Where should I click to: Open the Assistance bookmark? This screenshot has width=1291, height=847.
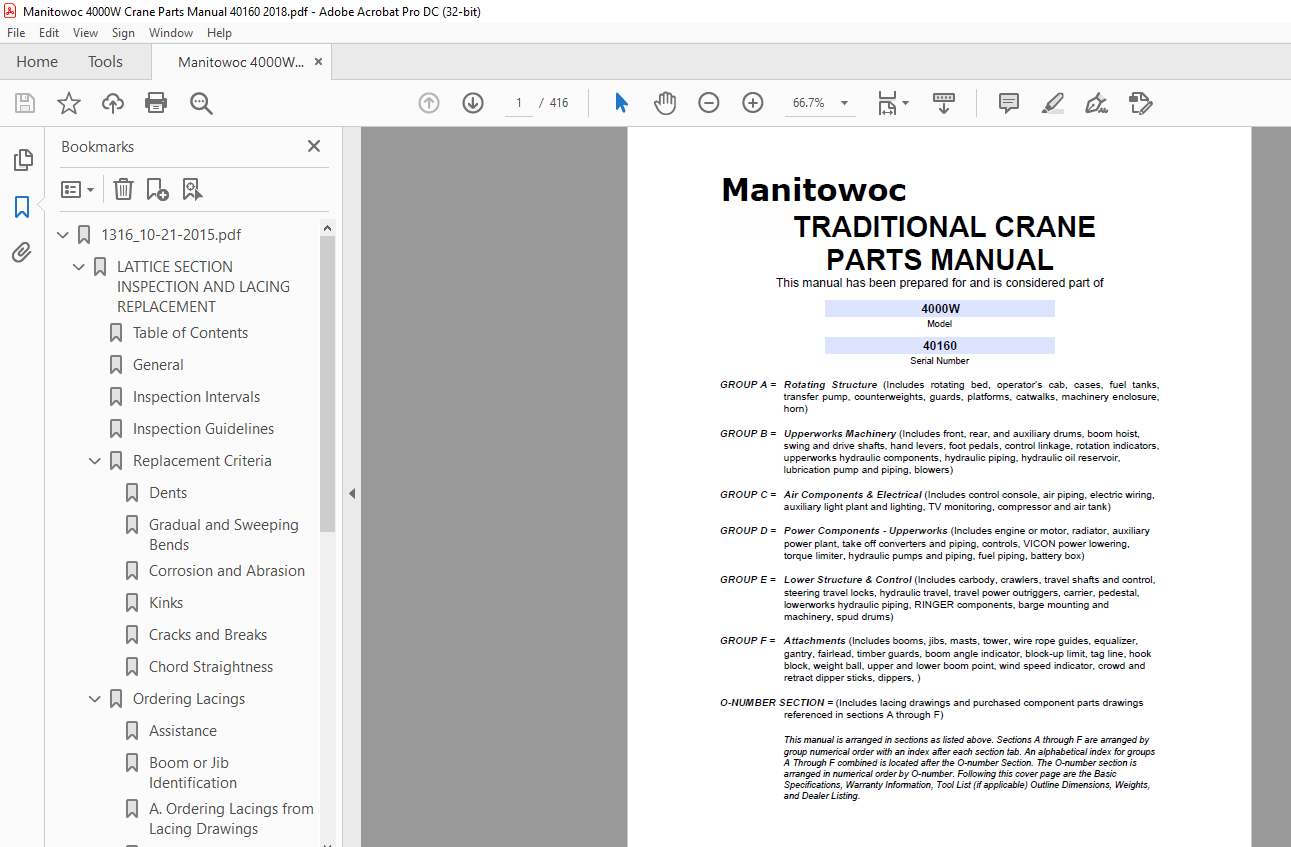[183, 731]
